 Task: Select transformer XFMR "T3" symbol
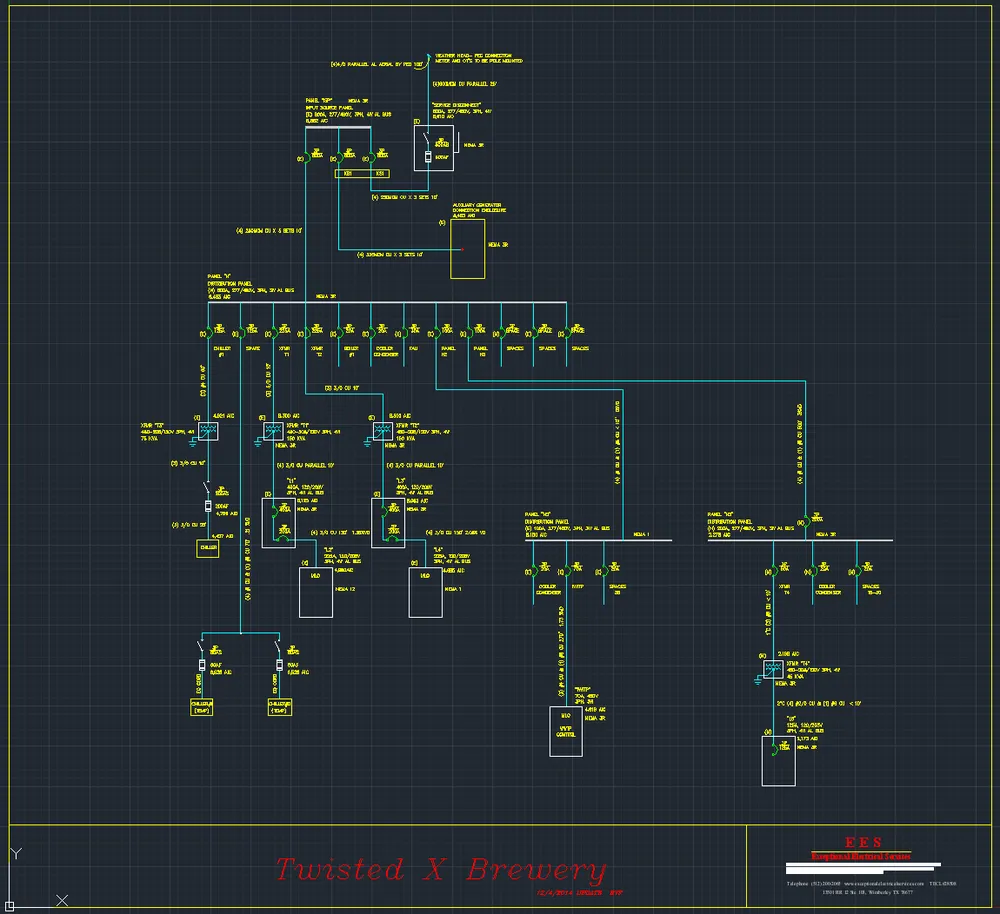point(208,431)
